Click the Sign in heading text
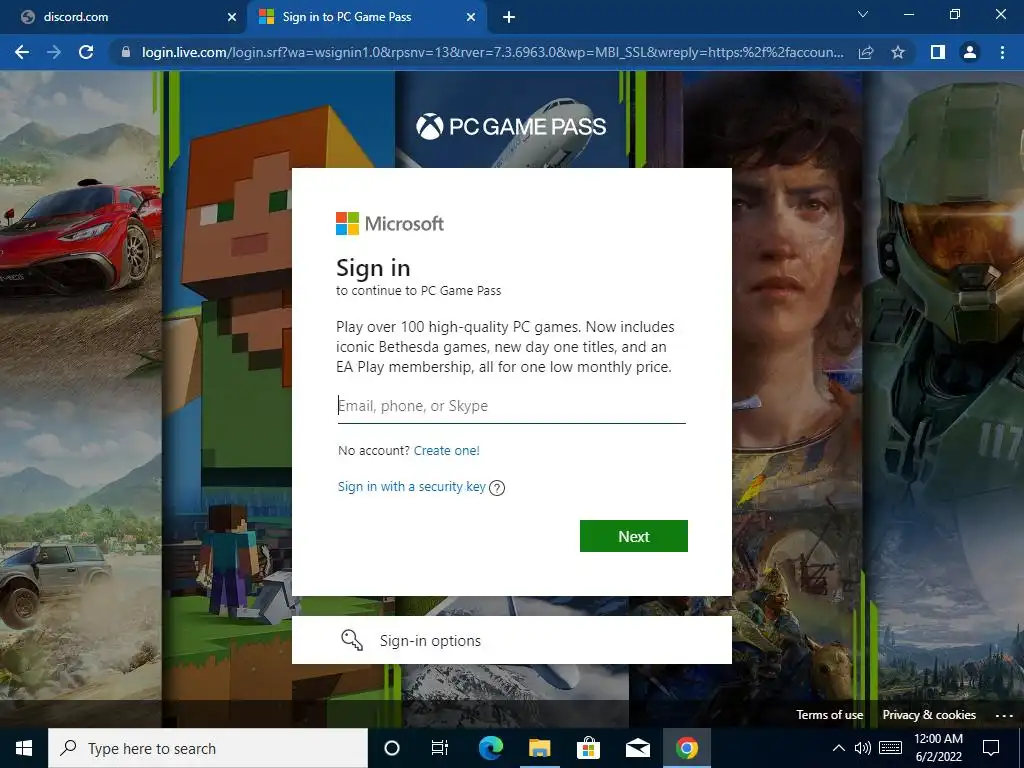This screenshot has width=1024, height=768. 373,268
